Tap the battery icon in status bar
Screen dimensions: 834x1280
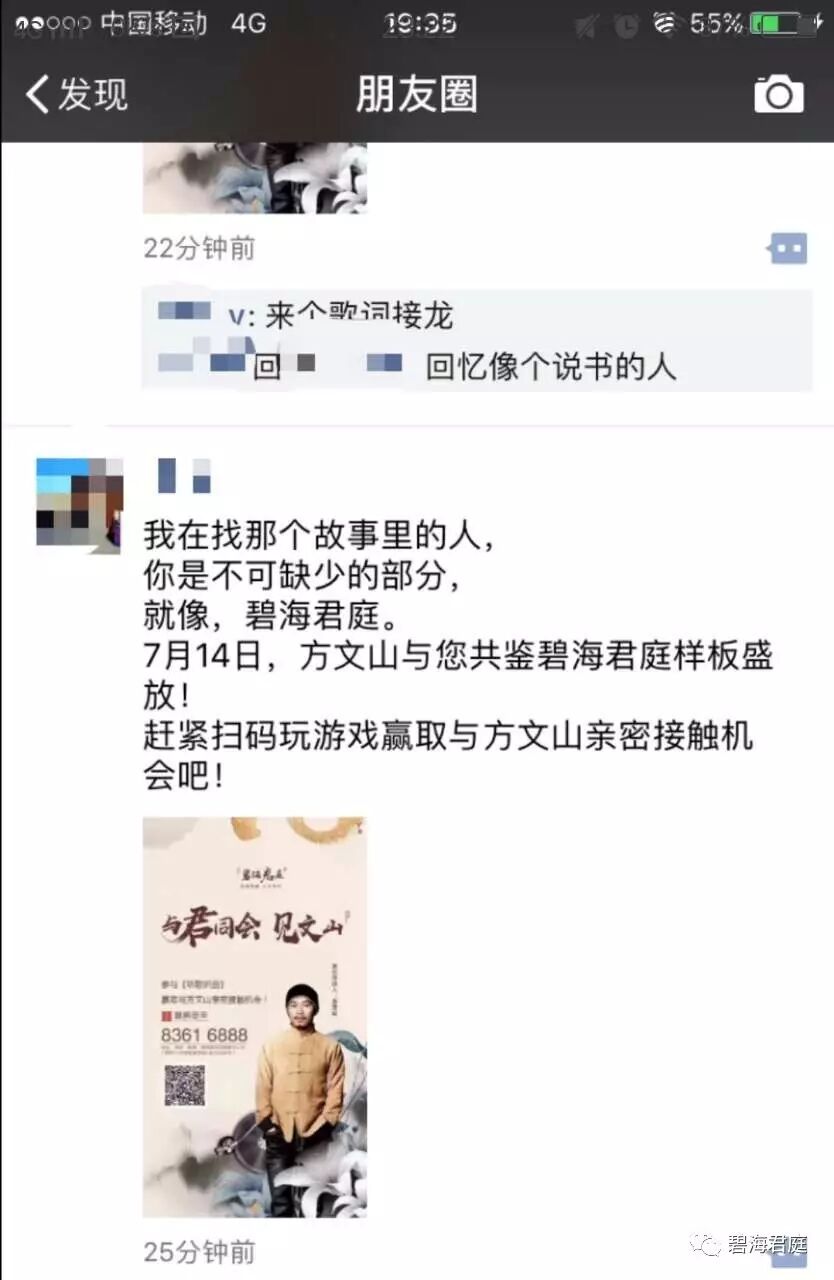coord(782,23)
